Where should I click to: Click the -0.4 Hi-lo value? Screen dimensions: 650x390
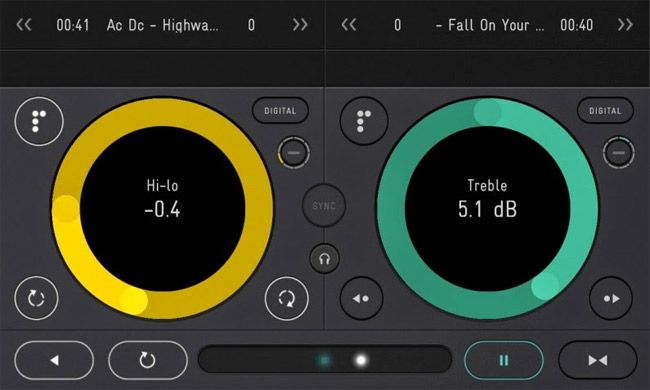162,209
